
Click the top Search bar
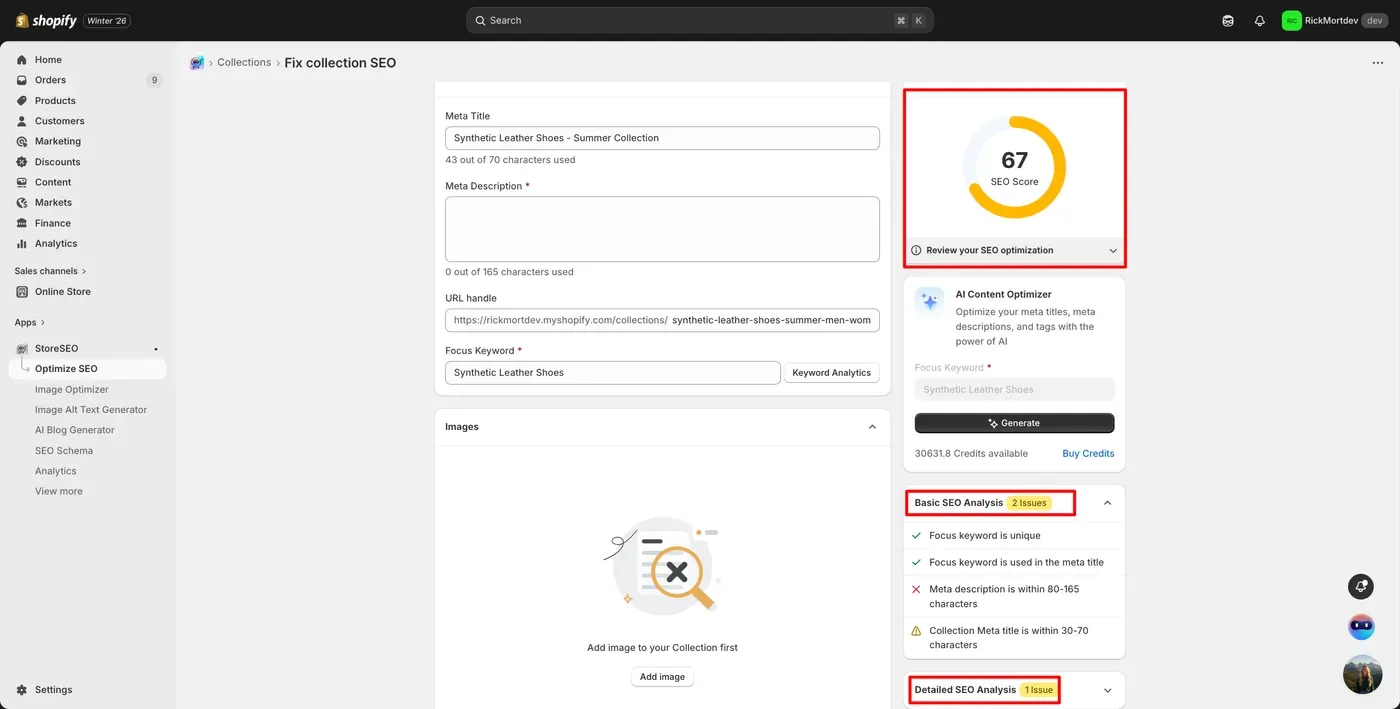(x=699, y=20)
